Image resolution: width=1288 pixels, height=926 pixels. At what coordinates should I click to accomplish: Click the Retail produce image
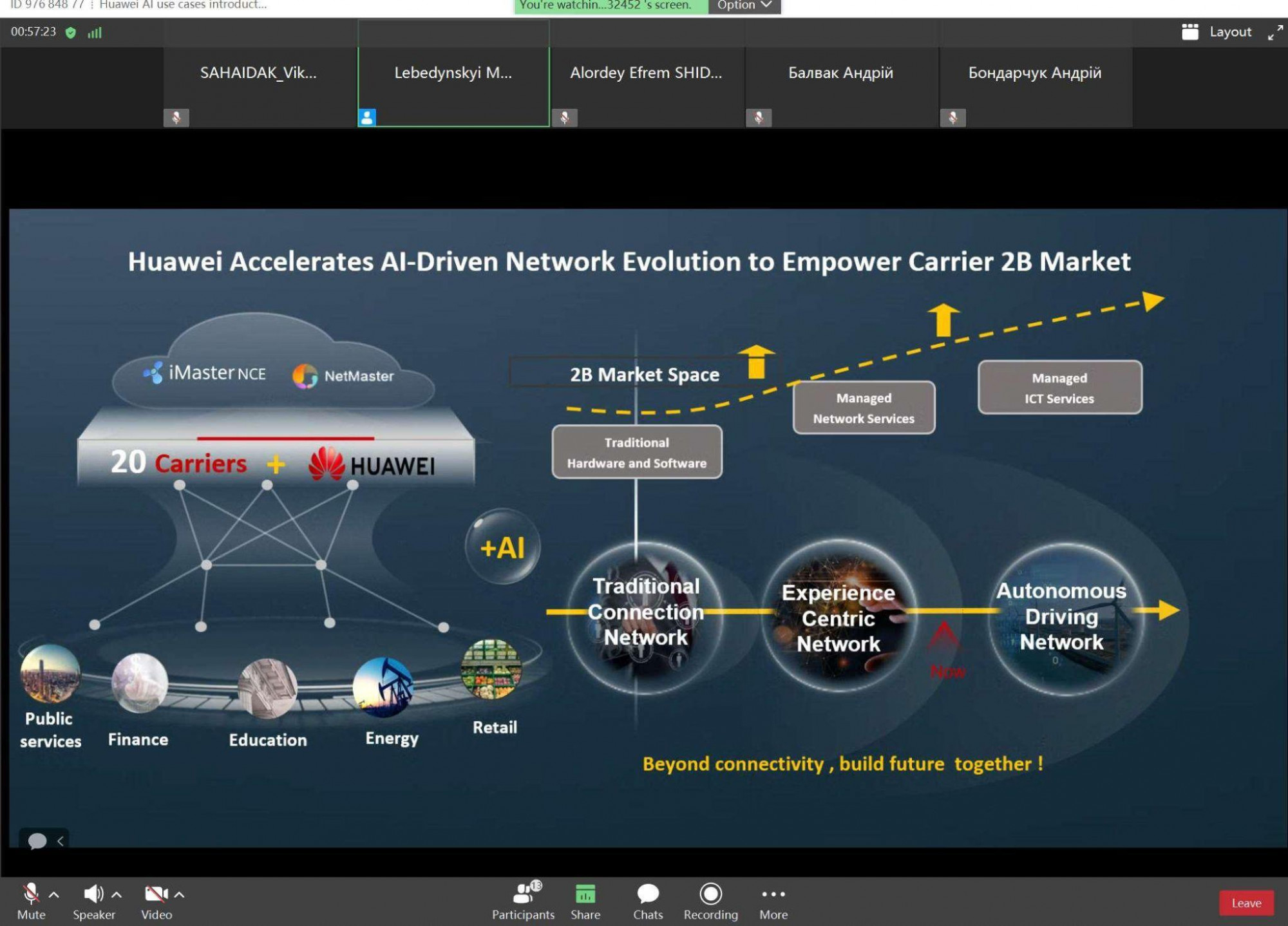(491, 670)
